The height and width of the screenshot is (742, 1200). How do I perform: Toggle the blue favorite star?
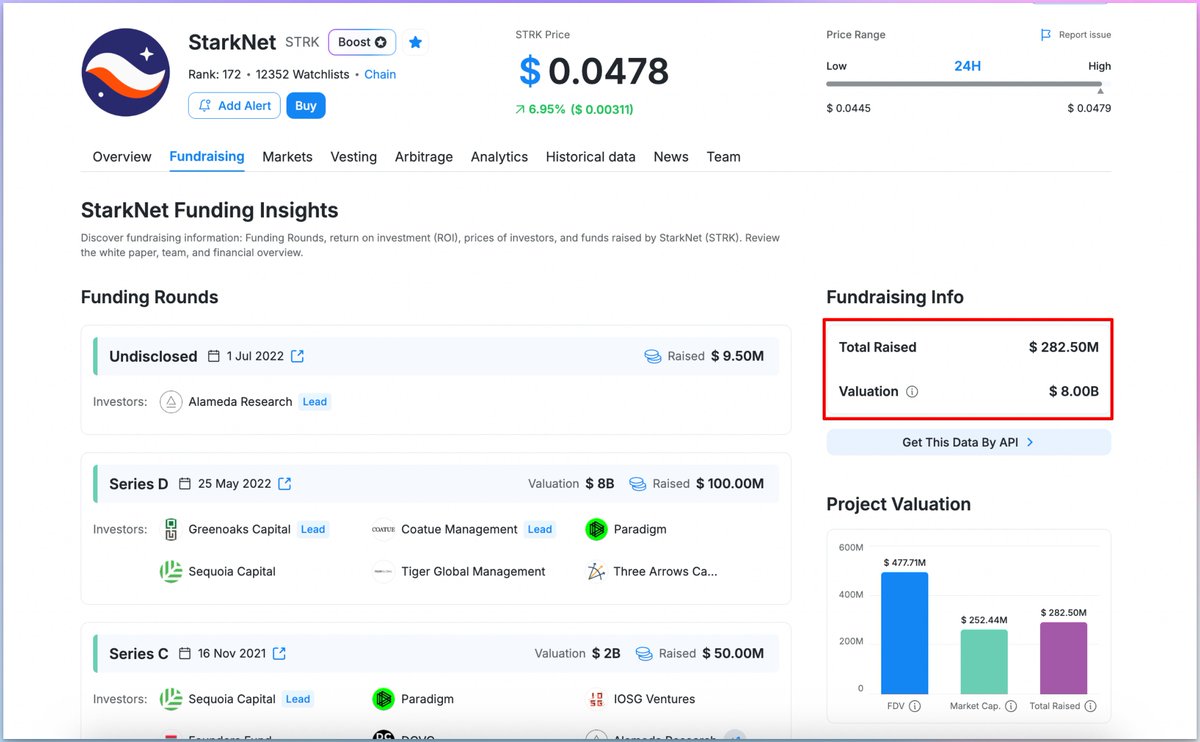[x=415, y=42]
